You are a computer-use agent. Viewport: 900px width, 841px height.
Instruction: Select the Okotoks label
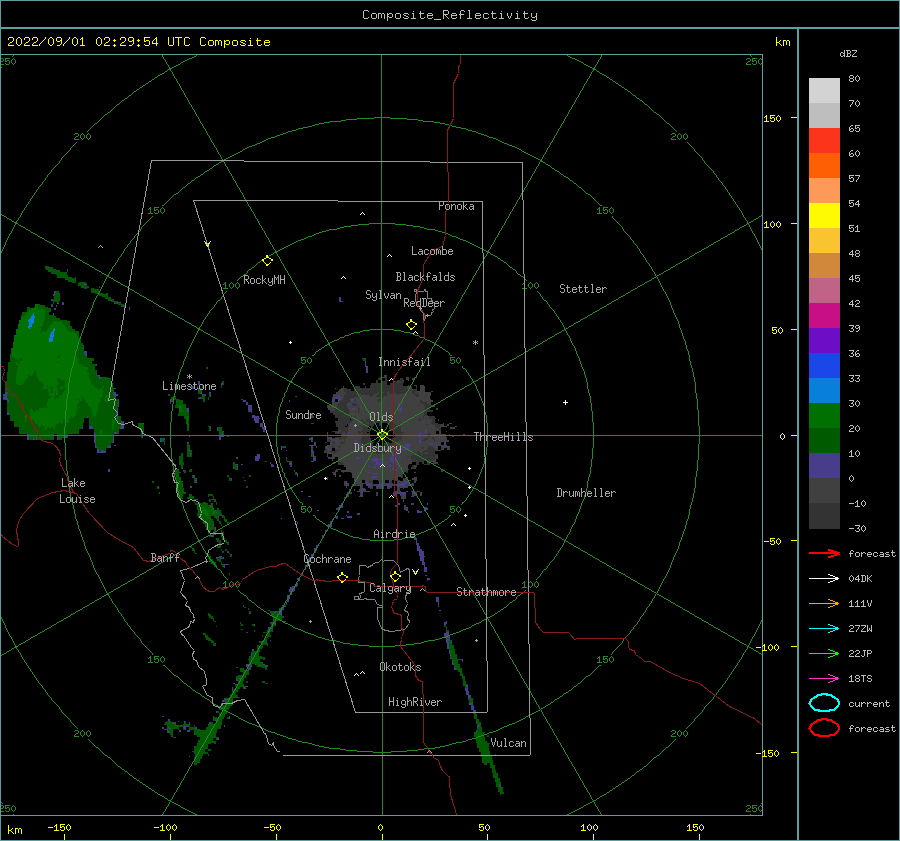tap(400, 667)
